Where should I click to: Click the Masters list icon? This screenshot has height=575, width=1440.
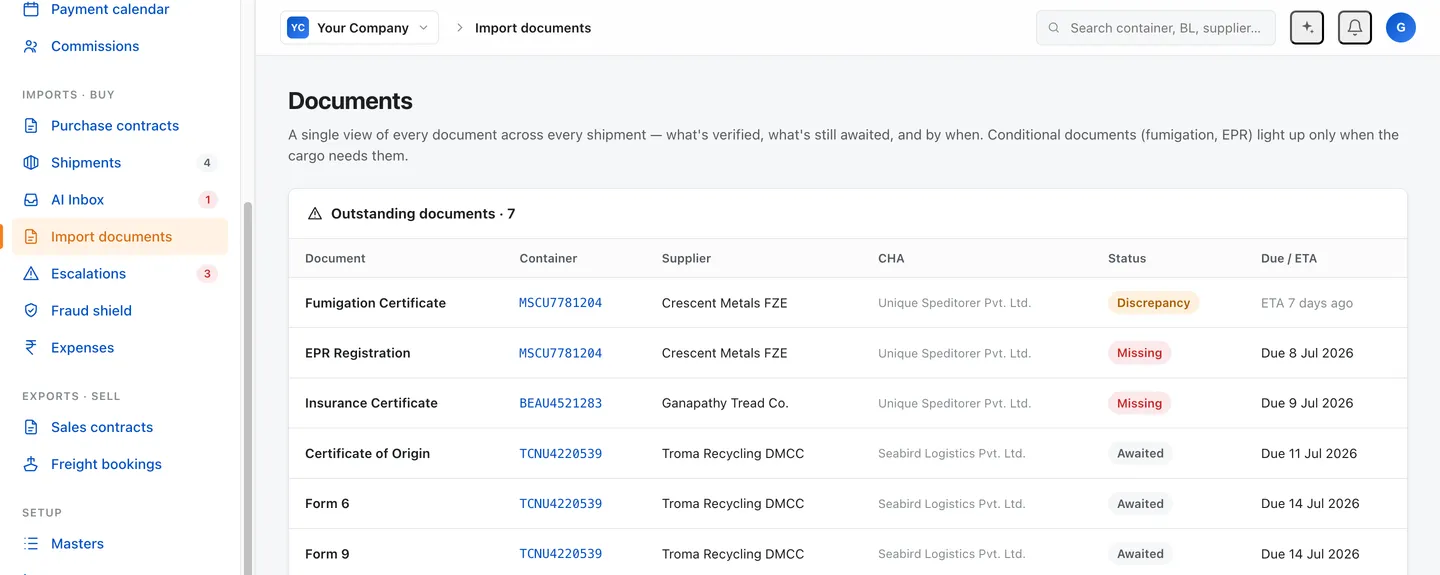(x=31, y=544)
